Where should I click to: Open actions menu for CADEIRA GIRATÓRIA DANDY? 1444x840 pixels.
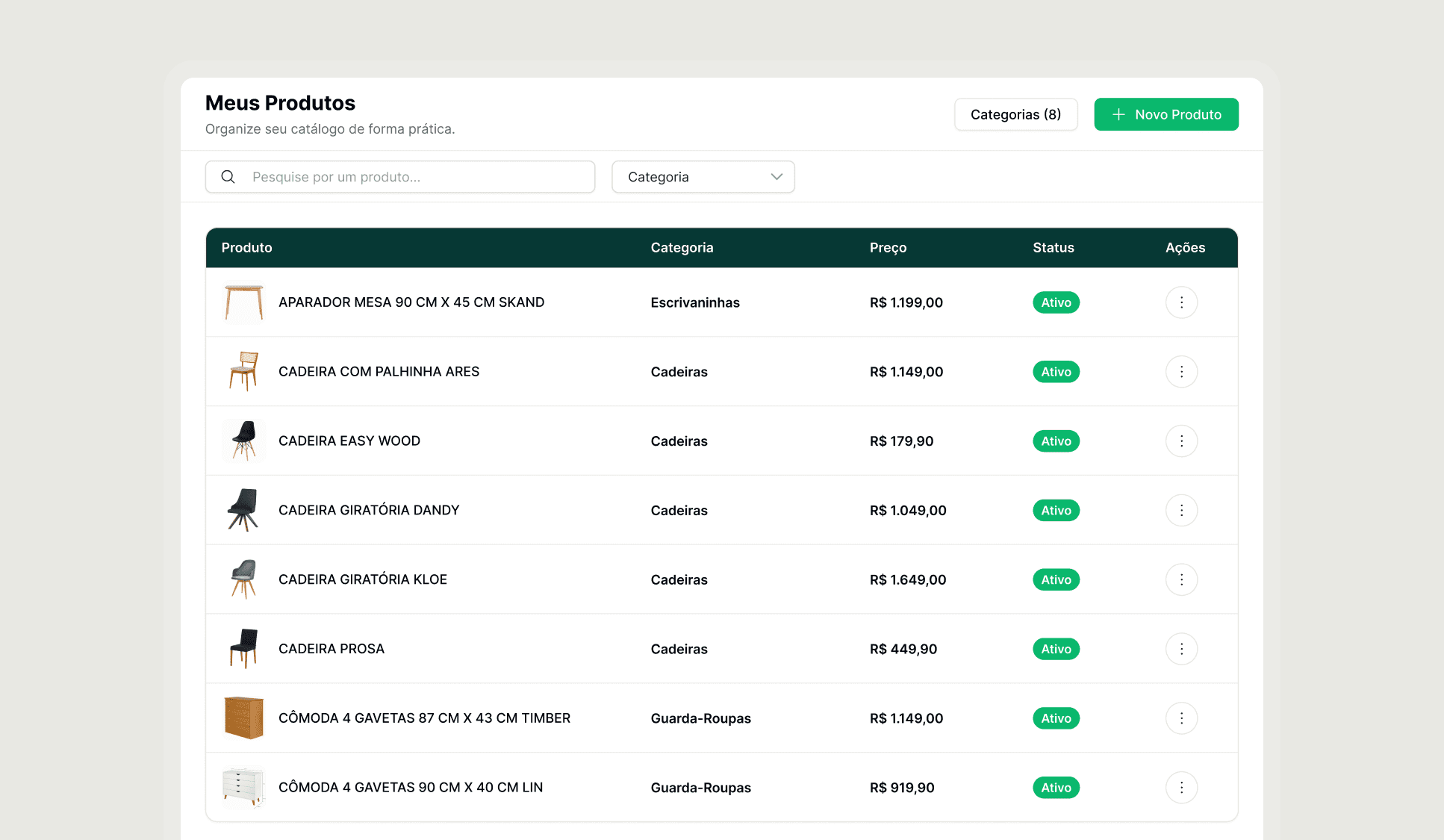[1181, 511]
